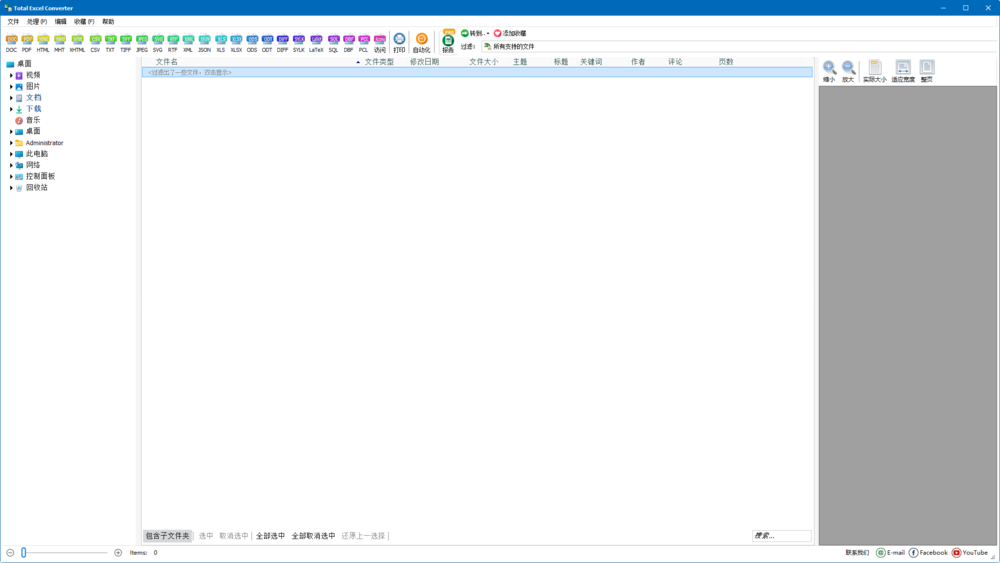Image resolution: width=1000 pixels, height=563 pixels.
Task: Set preview to 实际大小
Action: pos(875,71)
